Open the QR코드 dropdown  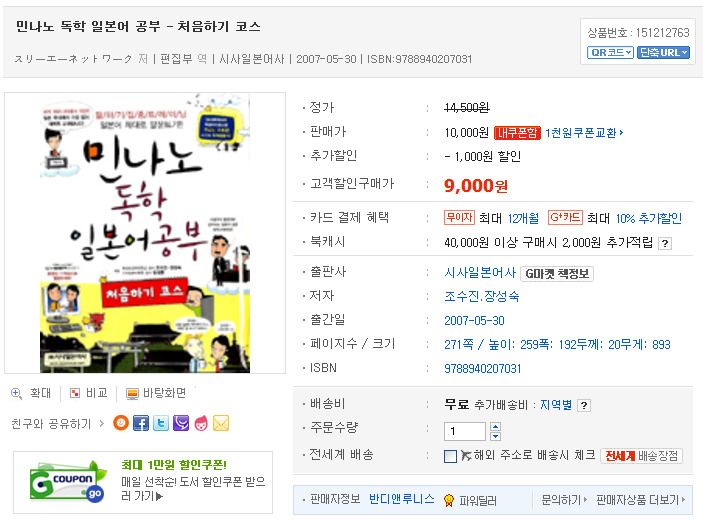pyautogui.click(x=610, y=52)
